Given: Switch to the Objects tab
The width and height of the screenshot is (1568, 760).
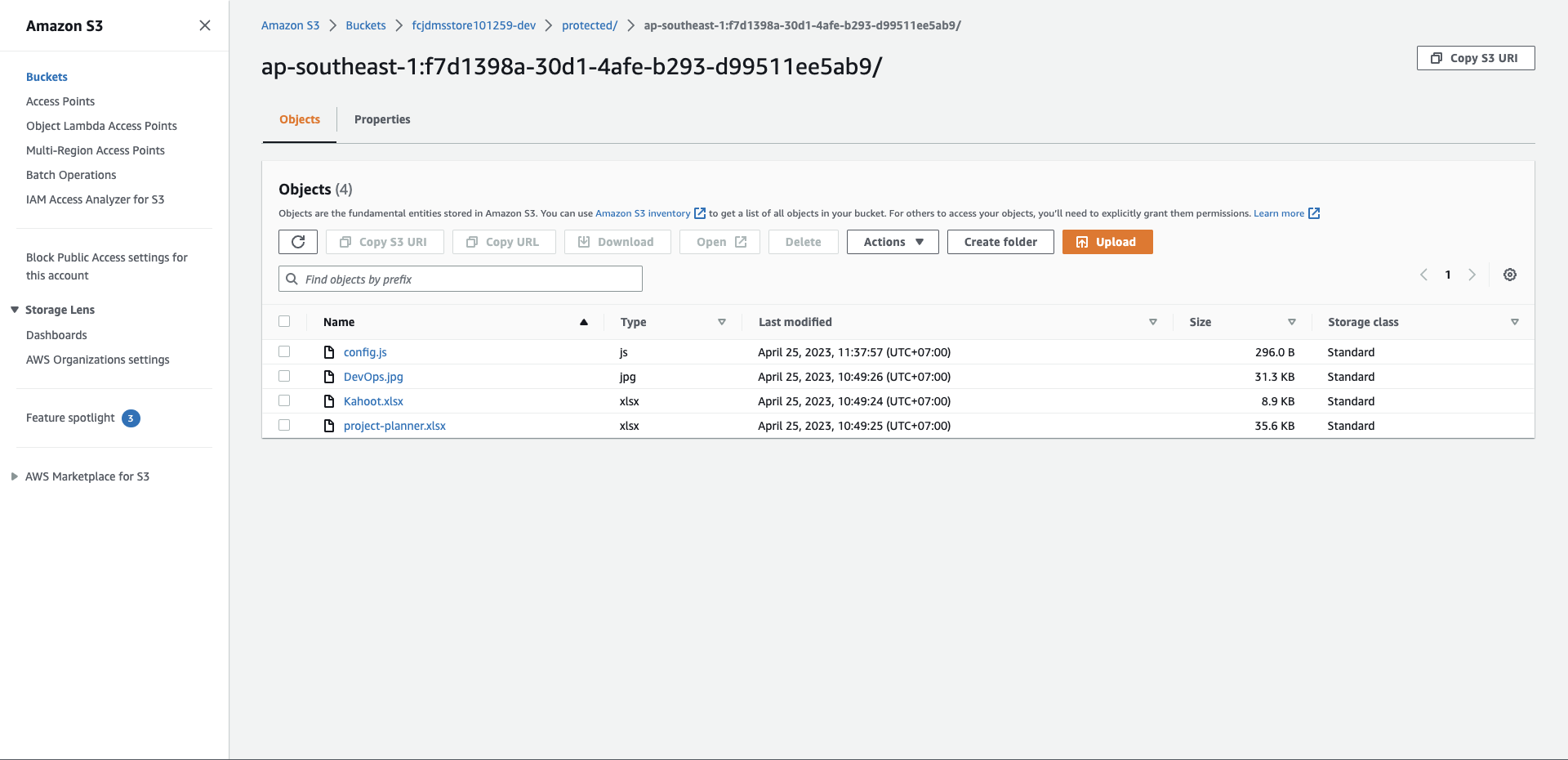Looking at the screenshot, I should [300, 119].
